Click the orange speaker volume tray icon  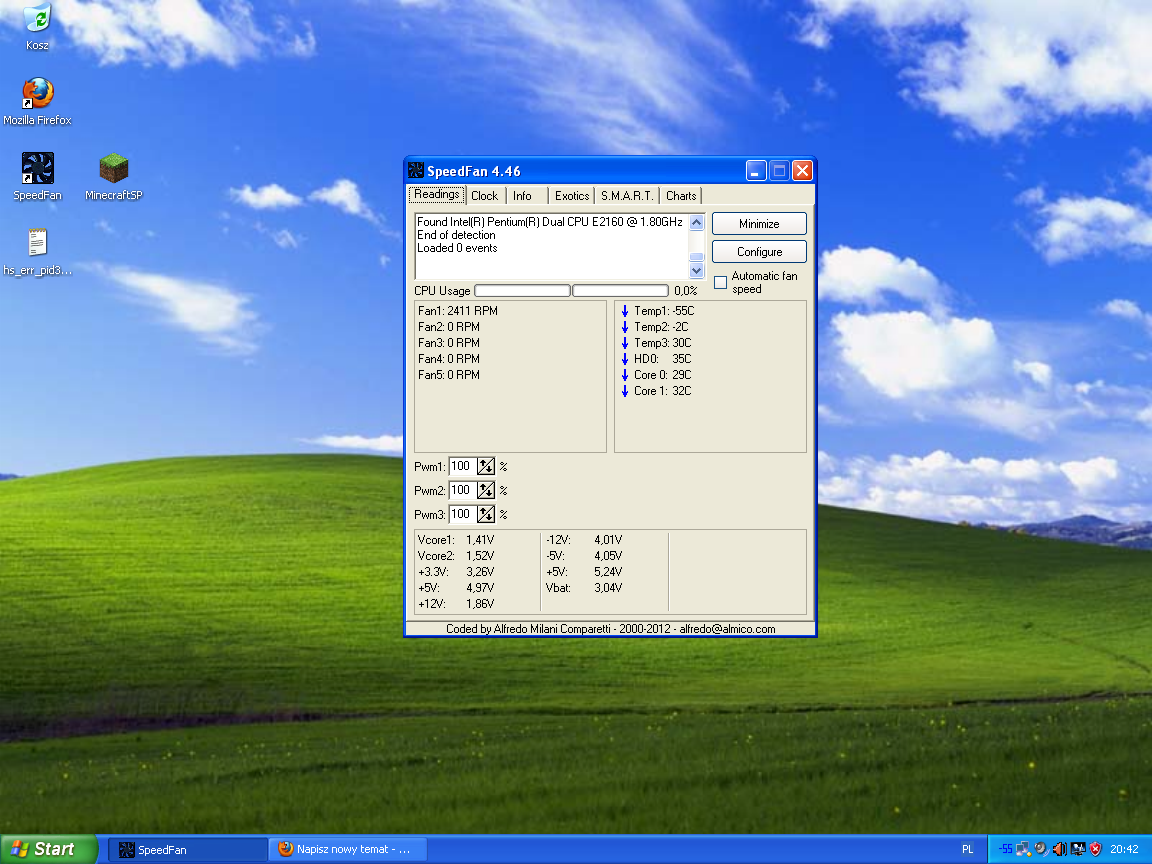1059,849
